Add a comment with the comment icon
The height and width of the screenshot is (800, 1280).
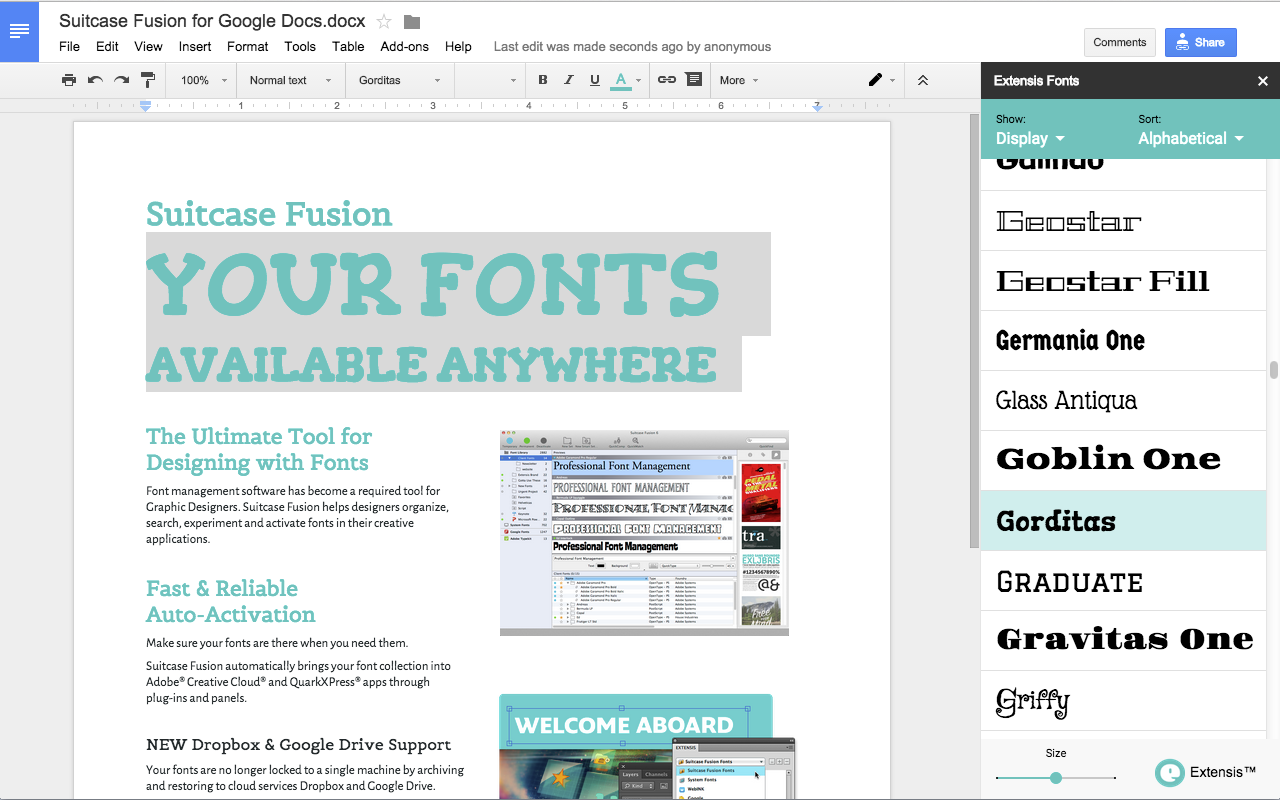(693, 80)
